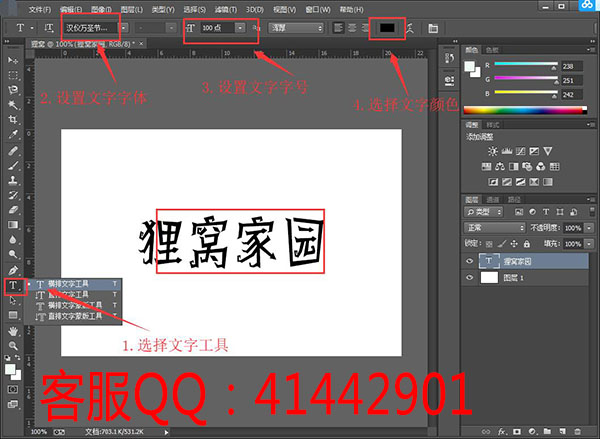Select the Lasso tool

pos(13,90)
